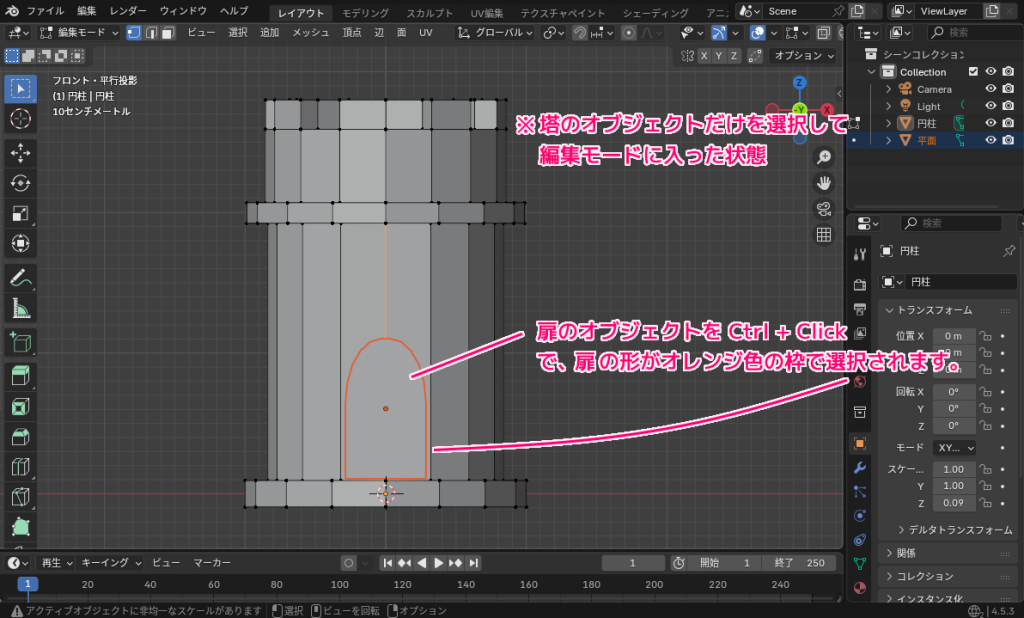Image resolution: width=1024 pixels, height=618 pixels.
Task: Click the Scale Z value slider
Action: click(x=953, y=502)
